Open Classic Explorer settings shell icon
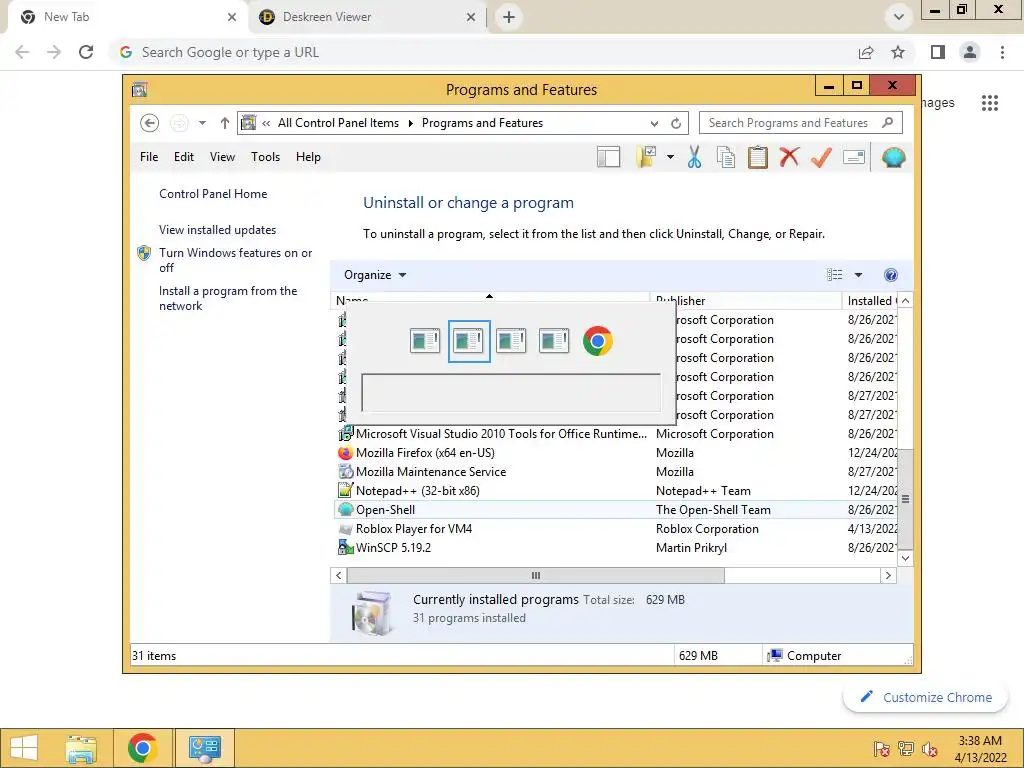The image size is (1024, 768). 893,157
